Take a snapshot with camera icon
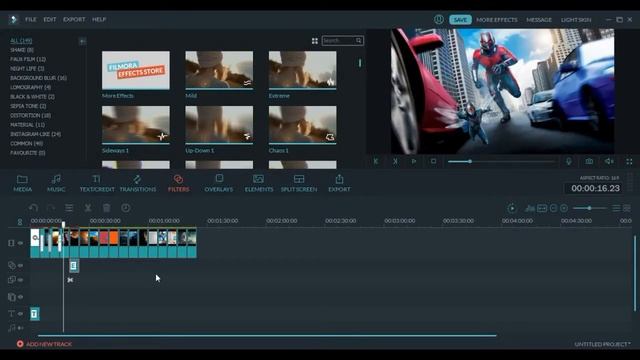This screenshot has height=360, width=640. point(589,162)
